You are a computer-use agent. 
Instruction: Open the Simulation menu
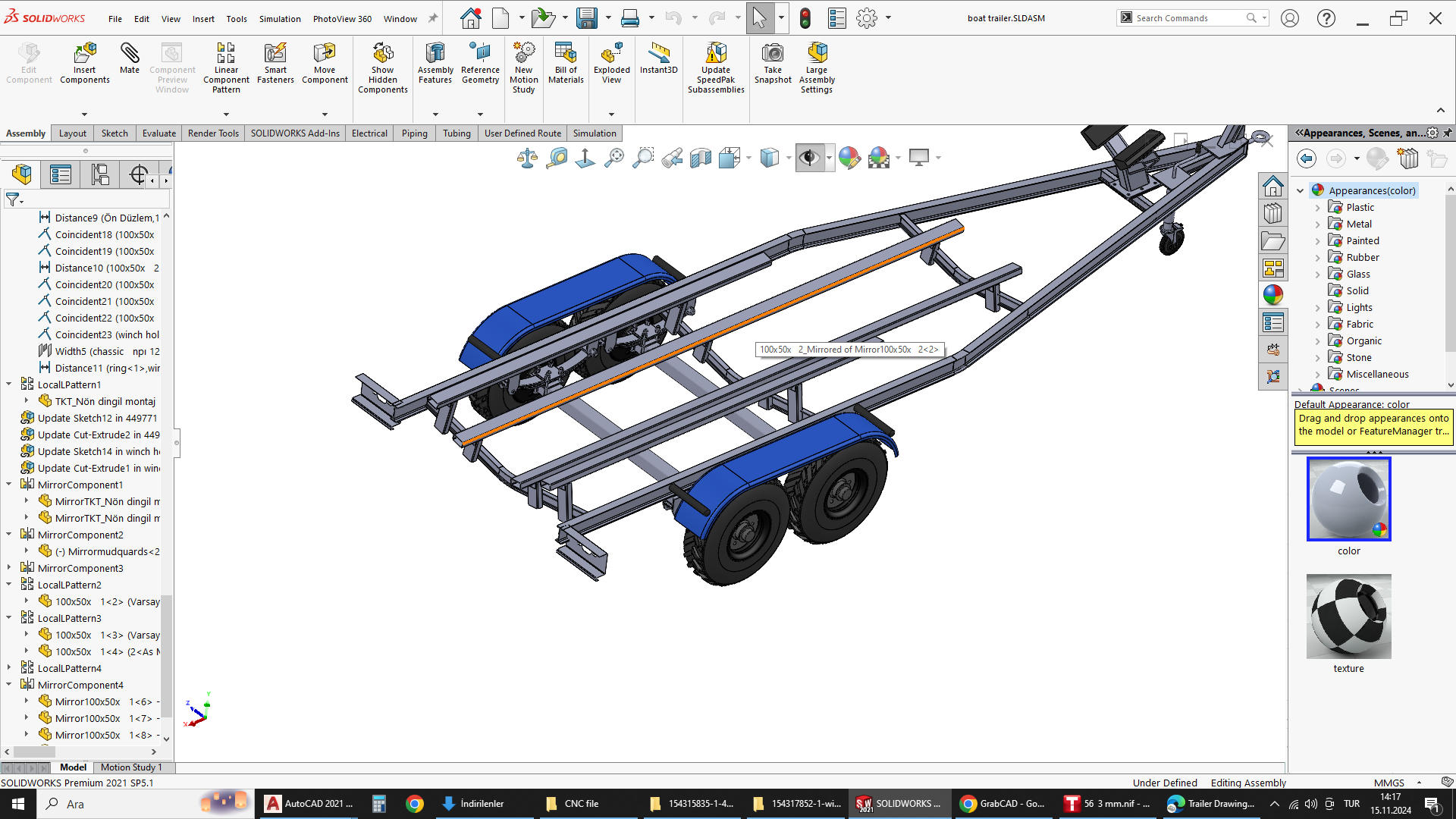(x=280, y=19)
